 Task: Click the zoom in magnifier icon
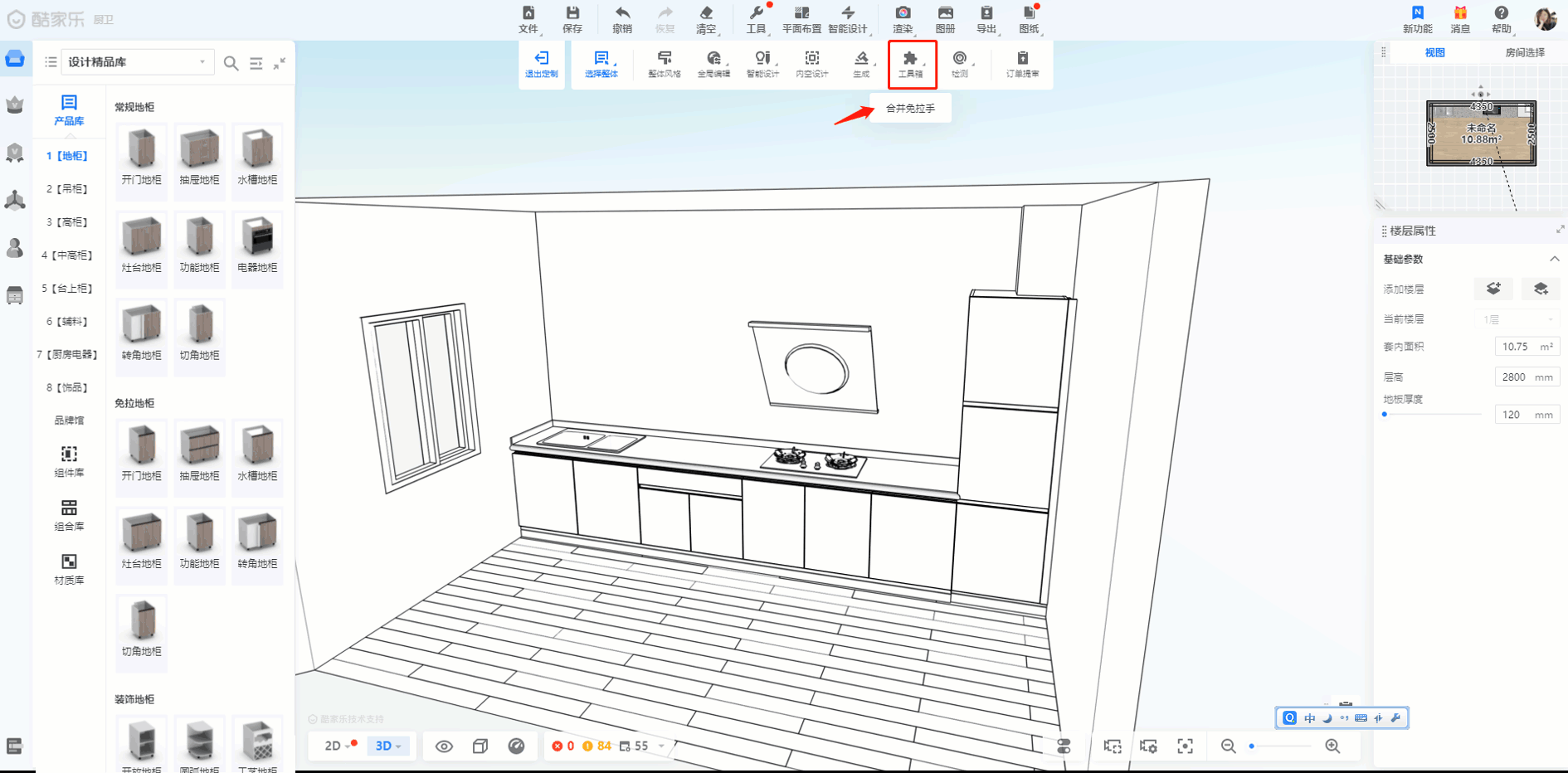(x=1332, y=746)
